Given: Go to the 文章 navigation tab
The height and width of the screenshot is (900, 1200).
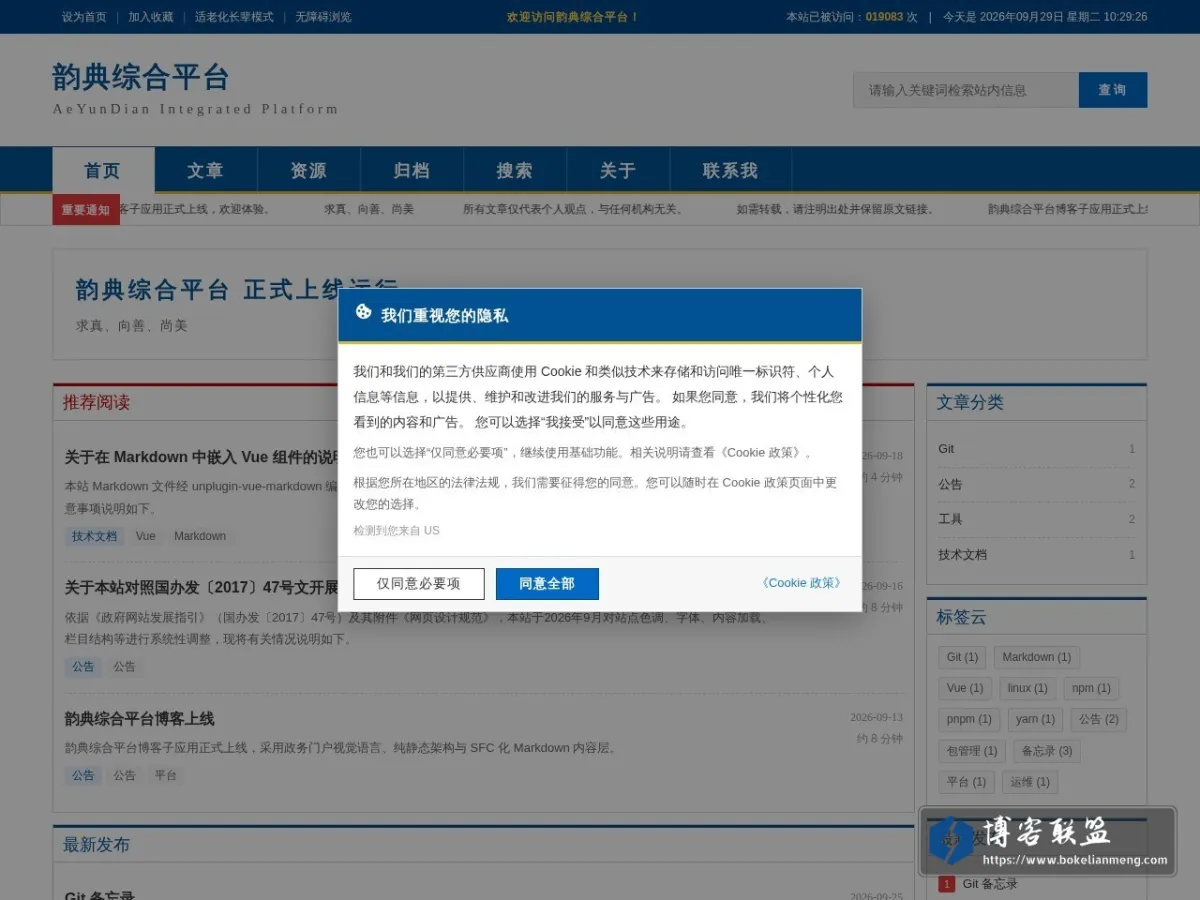Looking at the screenshot, I should 205,170.
